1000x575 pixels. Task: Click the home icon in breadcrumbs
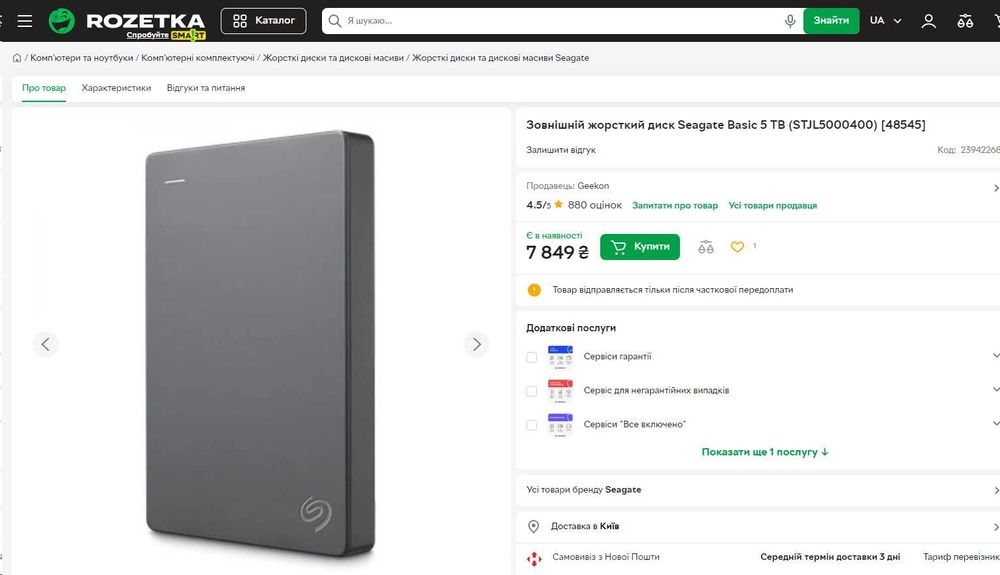17,58
